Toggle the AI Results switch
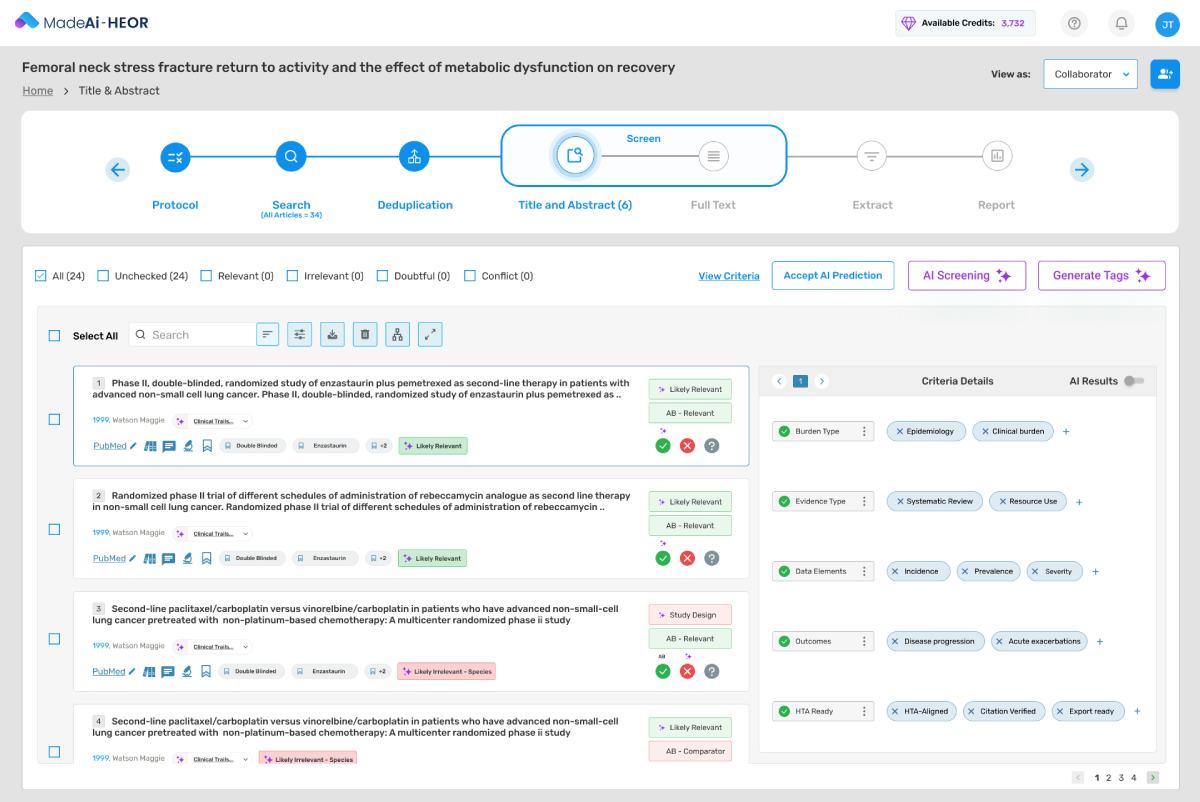Screen dimensions: 1200x802 [1133, 381]
